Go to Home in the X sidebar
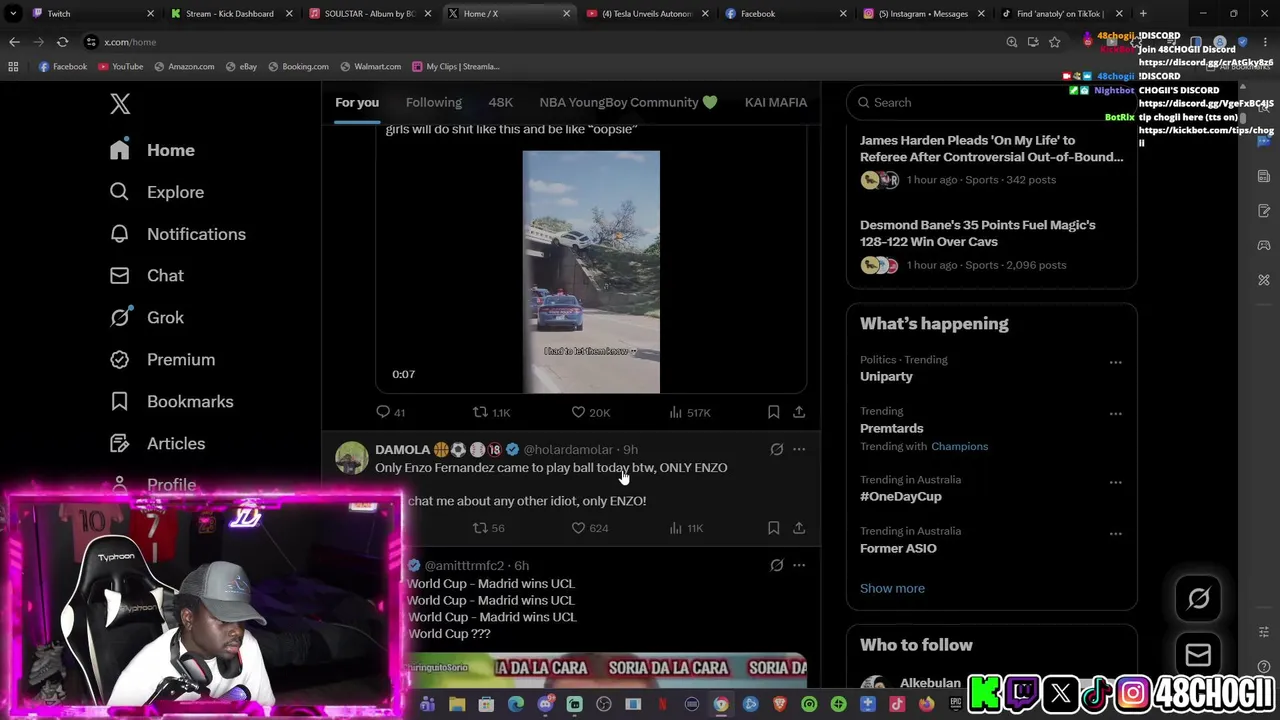Screen dimensions: 1280x720 tap(152, 150)
